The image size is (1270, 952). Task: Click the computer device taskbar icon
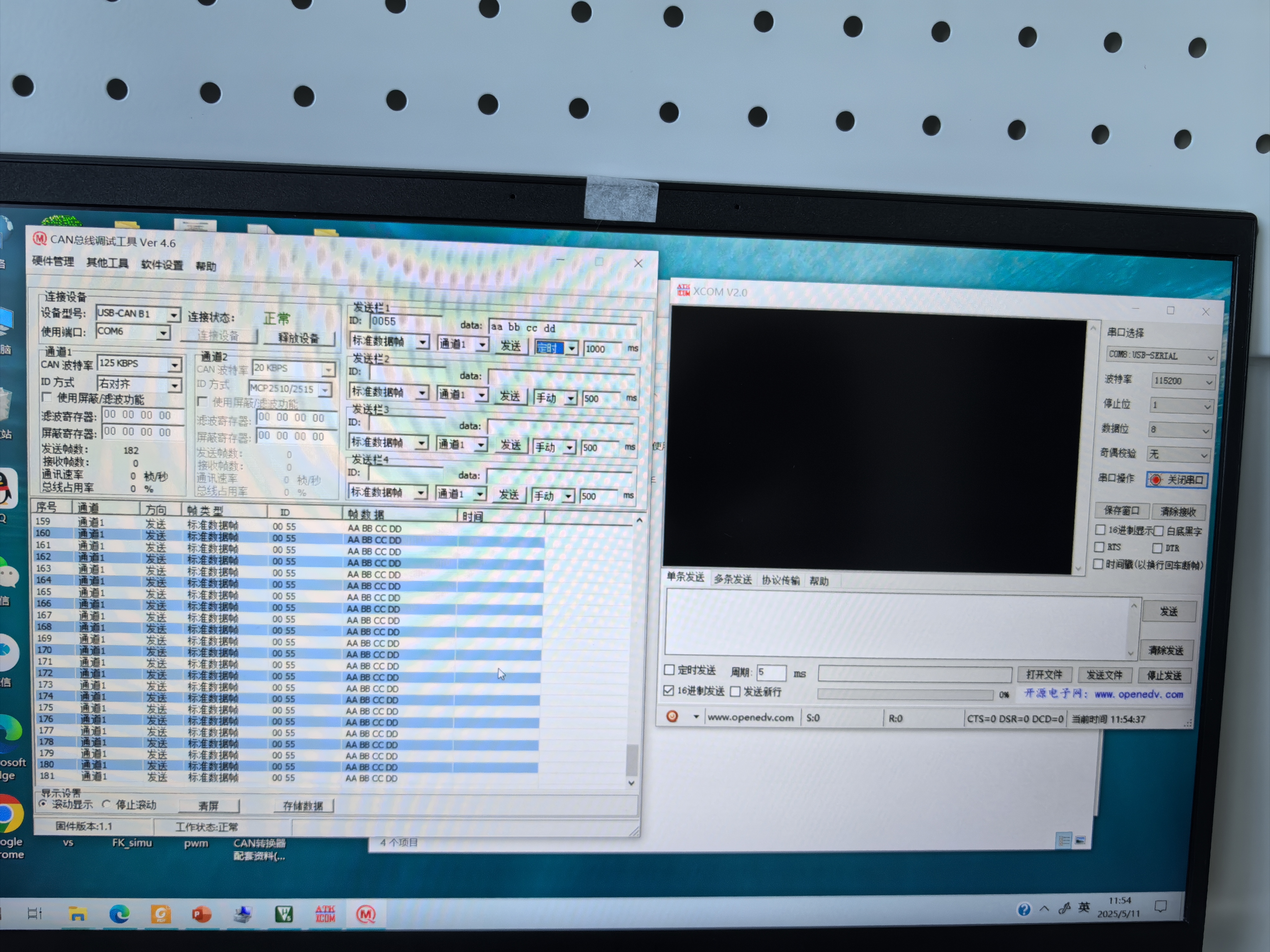click(x=243, y=914)
